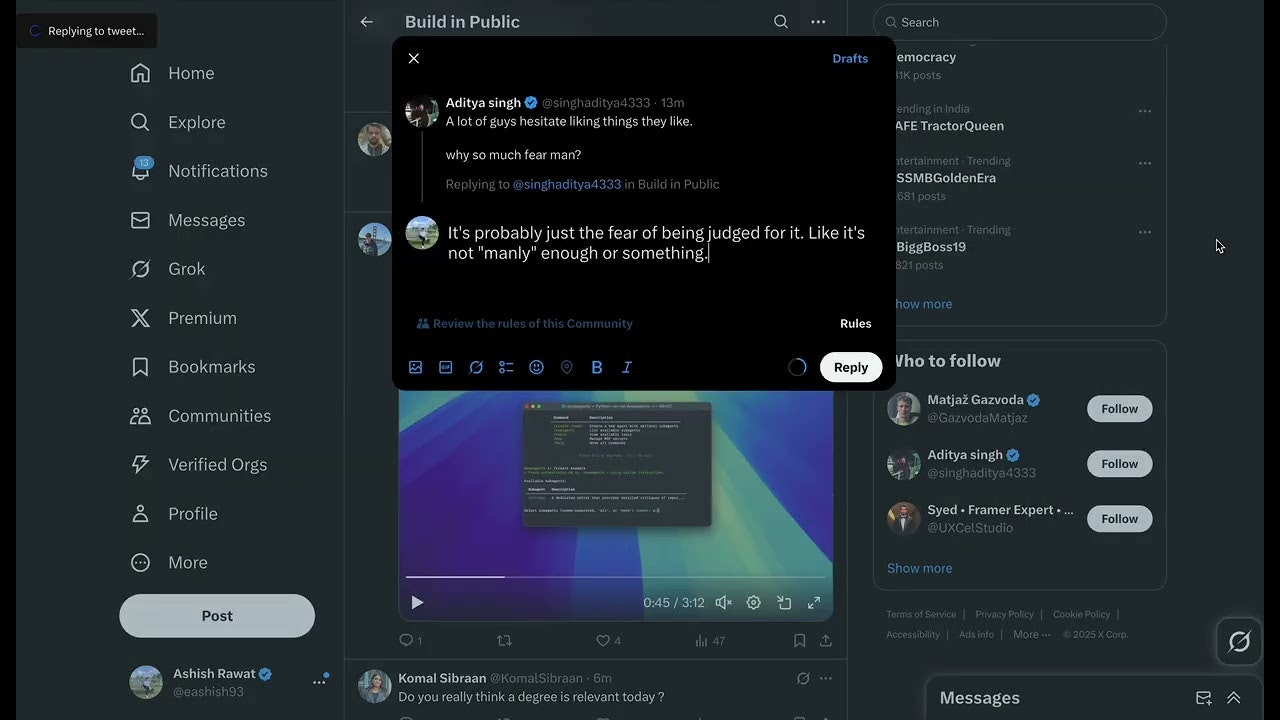
Task: Add a poll to the reply
Action: pos(506,367)
